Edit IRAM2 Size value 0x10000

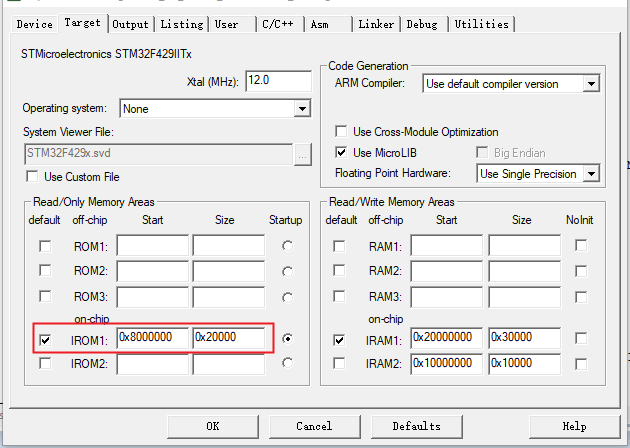[524, 364]
